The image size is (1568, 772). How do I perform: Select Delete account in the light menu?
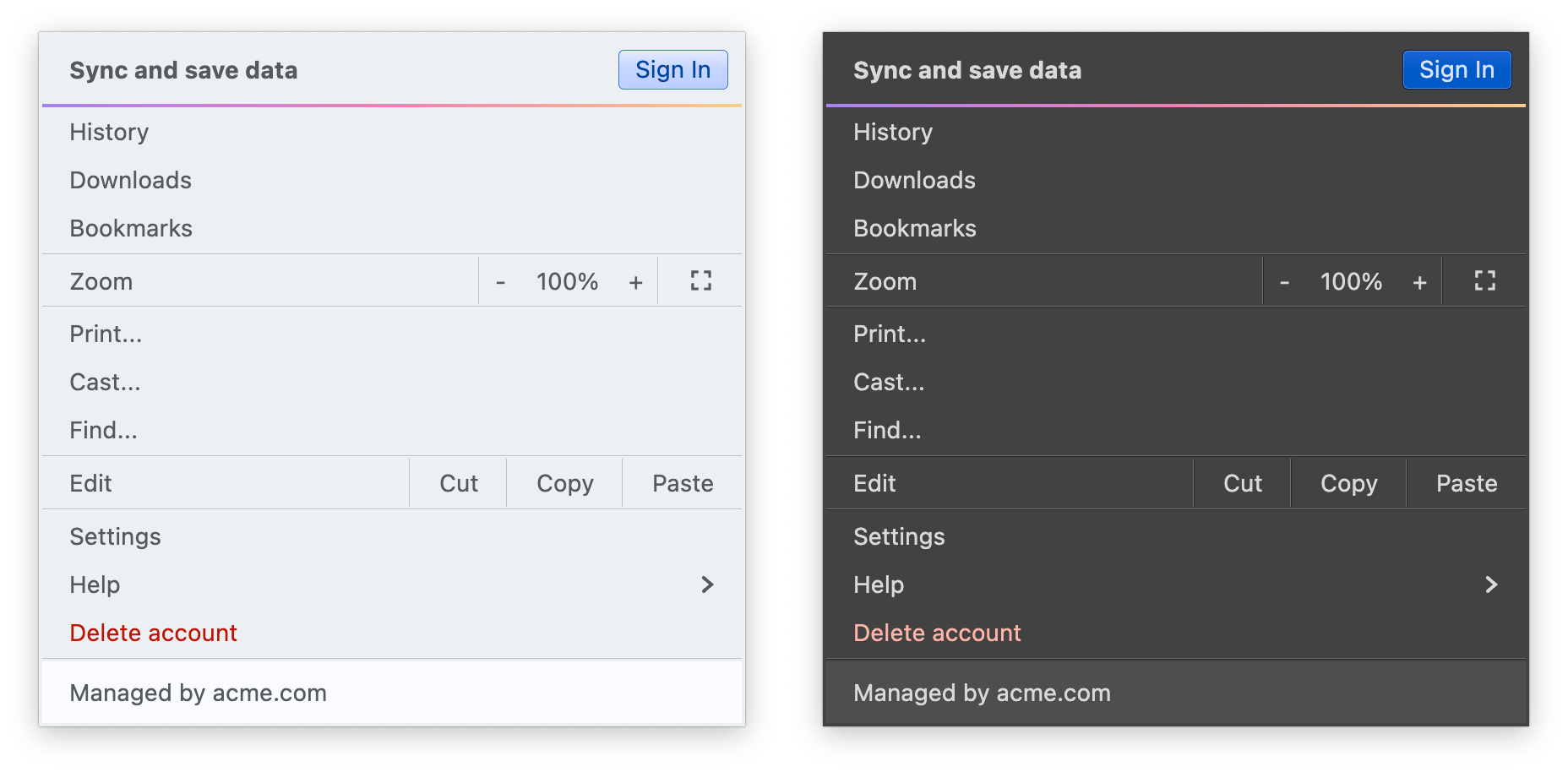pyautogui.click(x=153, y=633)
